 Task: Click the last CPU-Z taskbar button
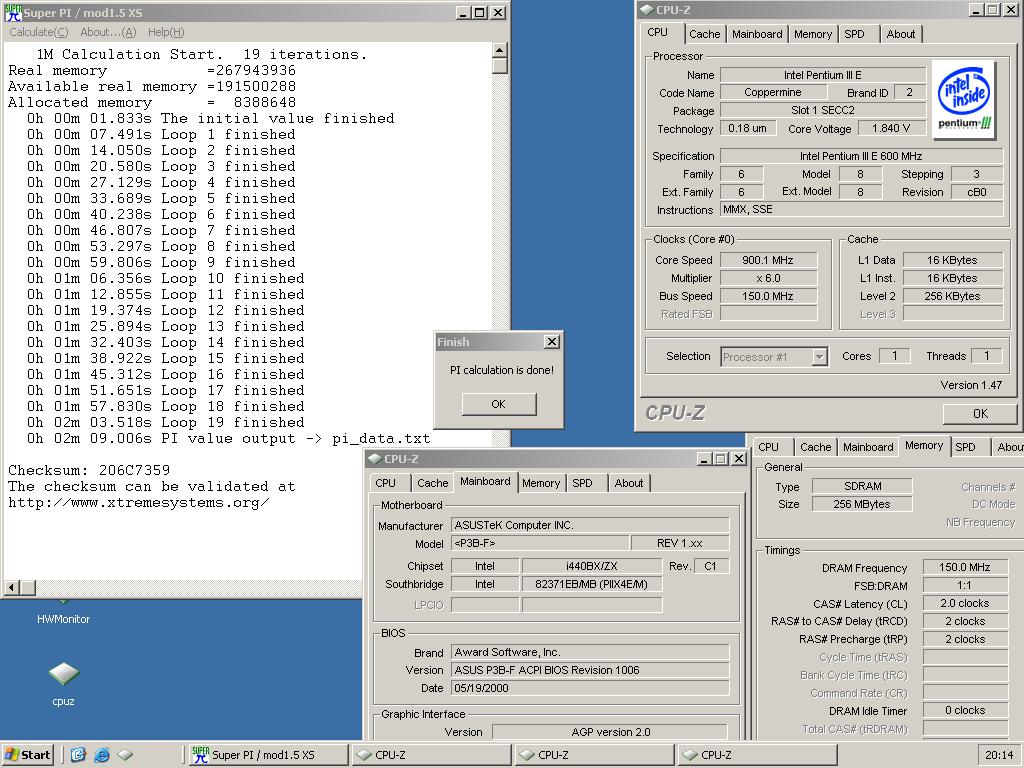pyautogui.click(x=757, y=755)
